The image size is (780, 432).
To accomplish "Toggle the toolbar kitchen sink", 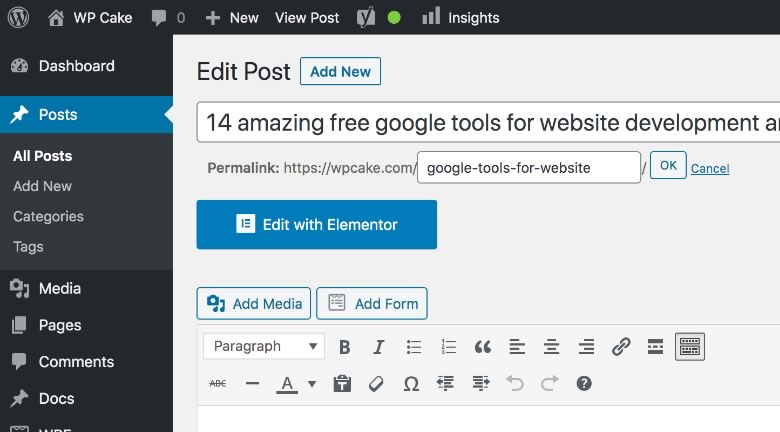I will click(x=690, y=346).
